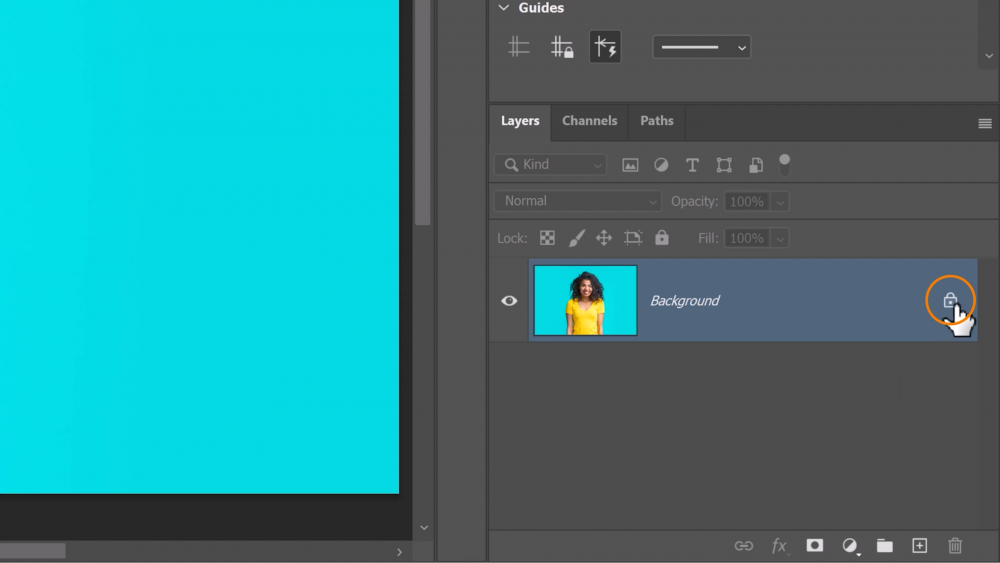Collapse the Guides section

(x=504, y=8)
